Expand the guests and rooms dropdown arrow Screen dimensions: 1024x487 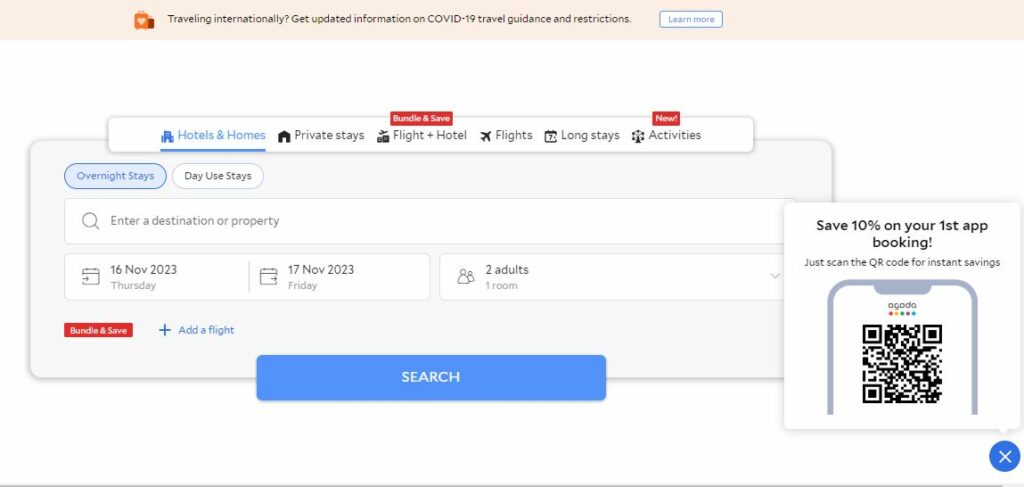(x=775, y=276)
